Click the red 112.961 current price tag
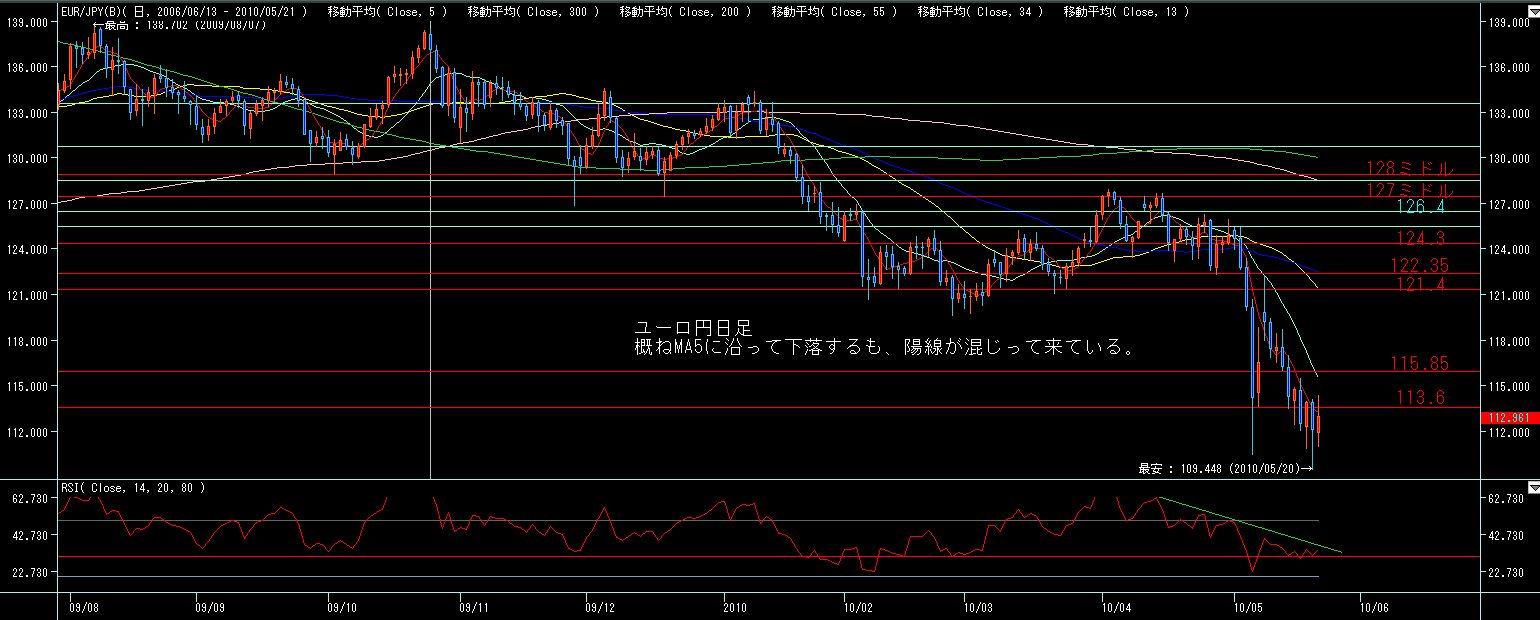The image size is (1540, 620). [1509, 417]
